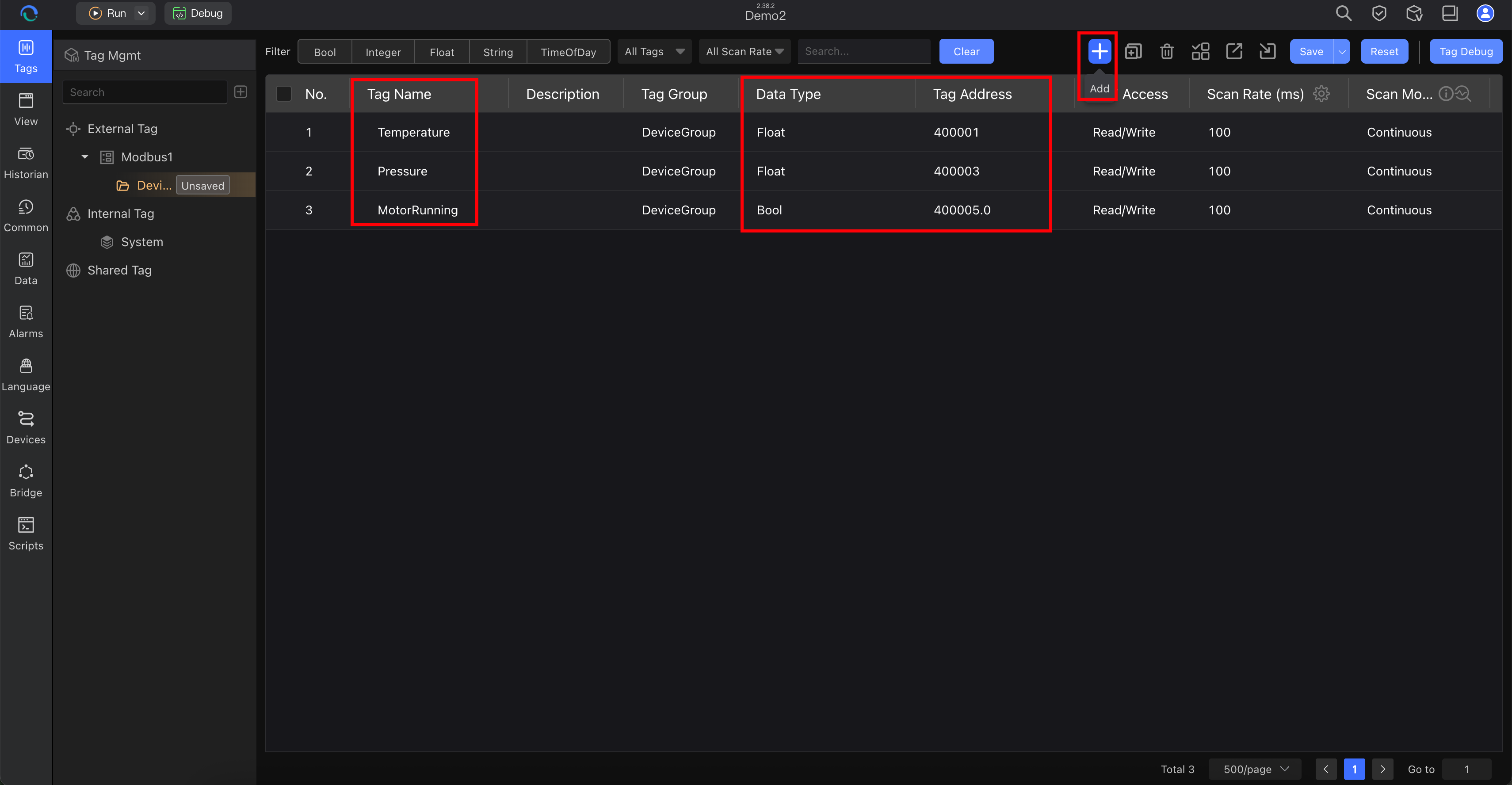The height and width of the screenshot is (785, 1512).
Task: Click the batch add tags icon
Action: pyautogui.click(x=1133, y=52)
